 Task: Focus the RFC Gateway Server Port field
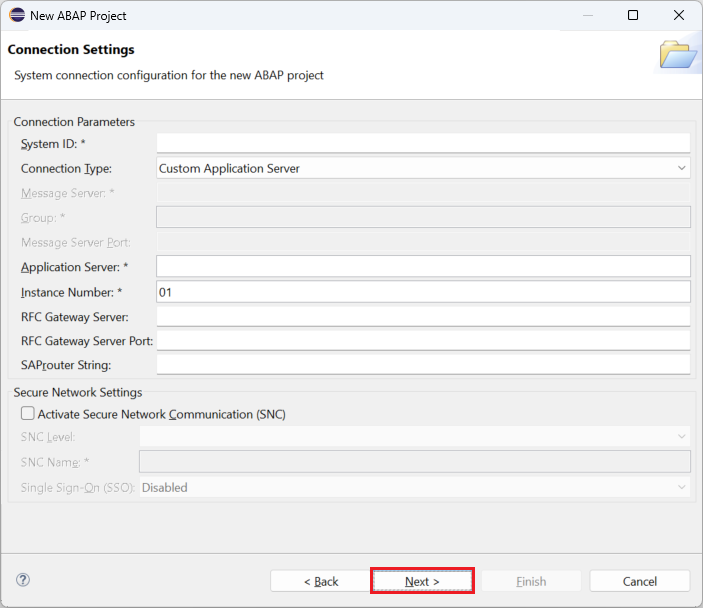click(x=424, y=340)
